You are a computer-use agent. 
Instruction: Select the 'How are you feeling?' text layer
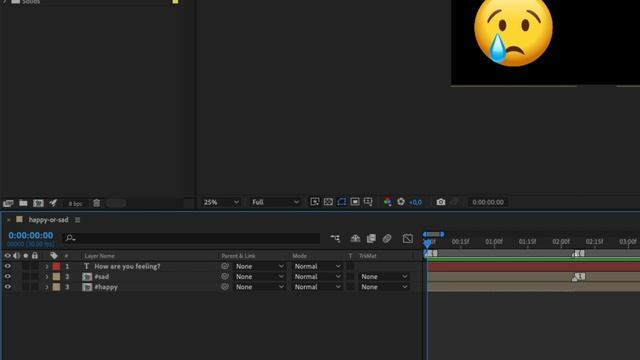[x=127, y=266]
